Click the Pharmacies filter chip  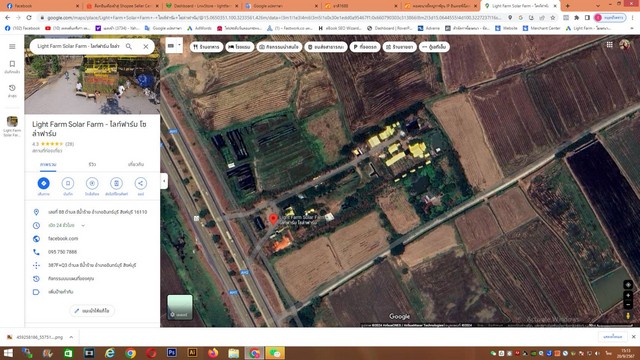point(400,47)
